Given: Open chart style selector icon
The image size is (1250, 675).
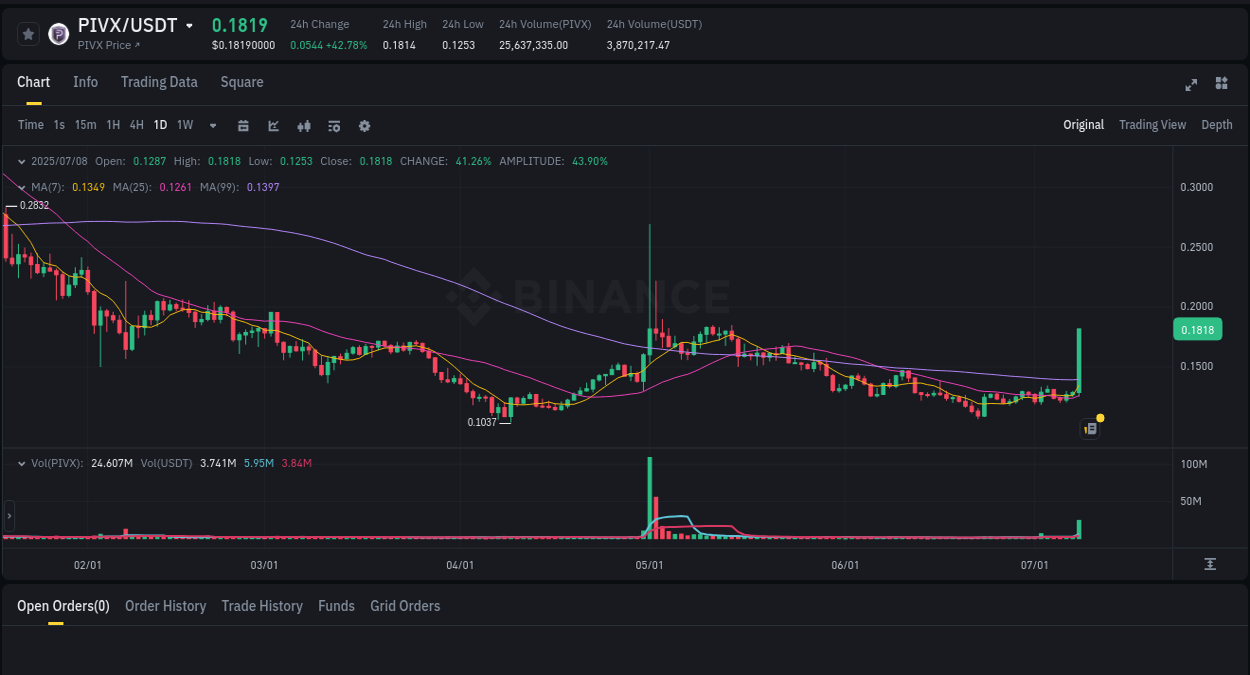Looking at the screenshot, I should click(x=272, y=125).
